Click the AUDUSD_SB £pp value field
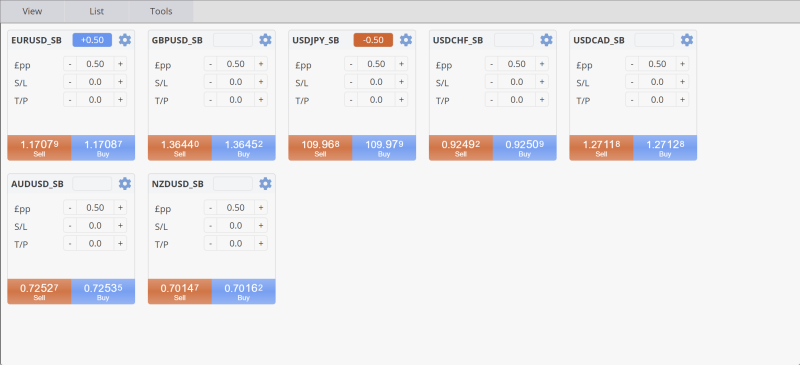The image size is (800, 365). (95, 208)
